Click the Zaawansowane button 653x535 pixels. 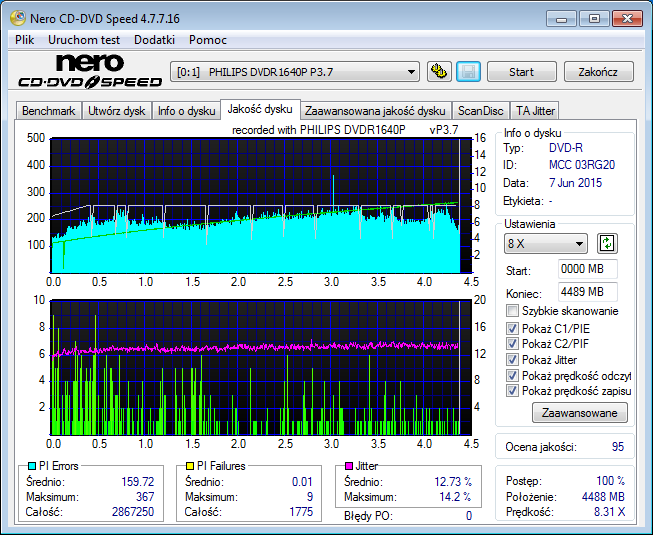tap(580, 413)
